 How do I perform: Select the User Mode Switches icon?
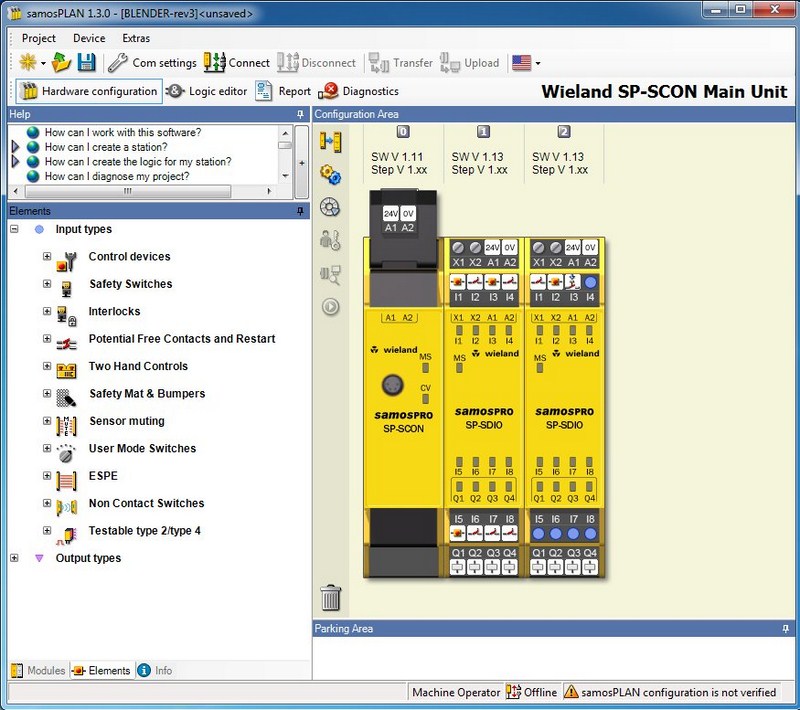click(x=66, y=453)
